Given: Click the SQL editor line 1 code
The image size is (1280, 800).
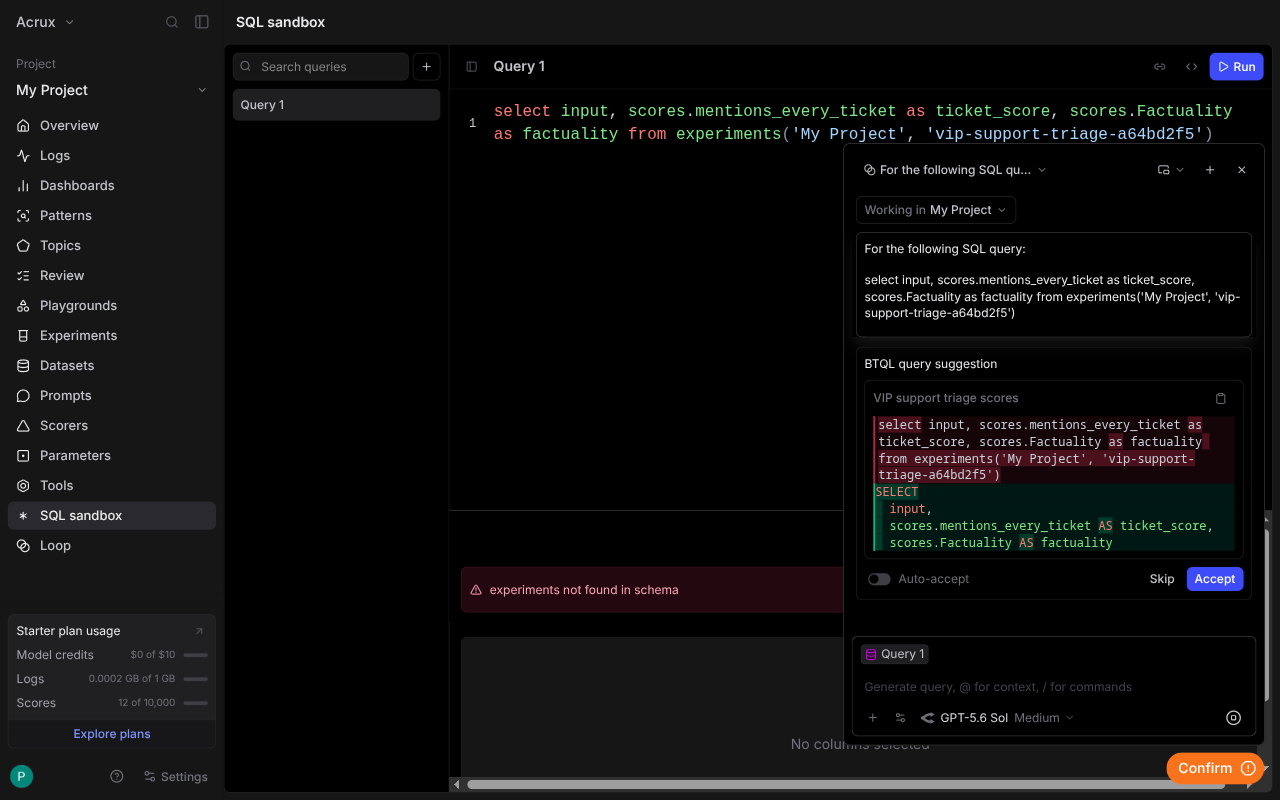Looking at the screenshot, I should click(x=863, y=122).
